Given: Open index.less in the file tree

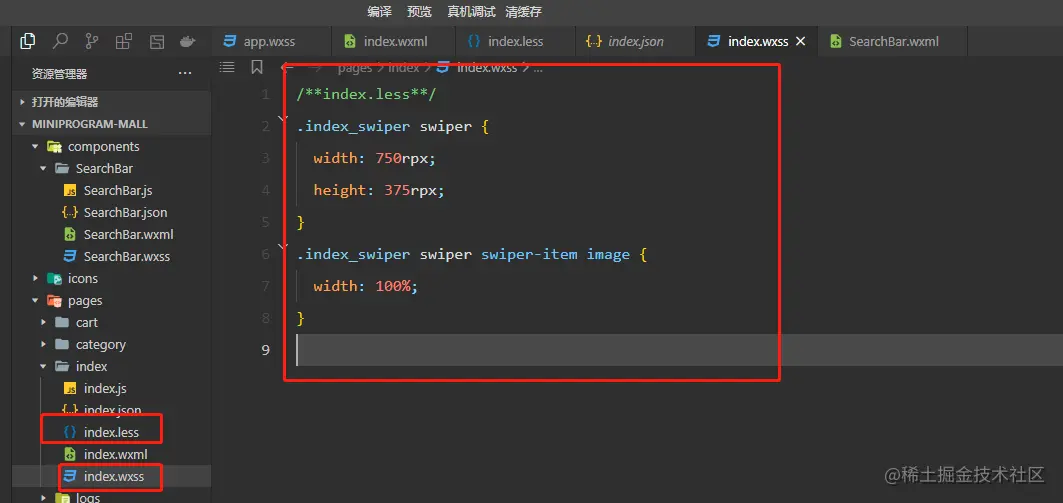Looking at the screenshot, I should (112, 432).
